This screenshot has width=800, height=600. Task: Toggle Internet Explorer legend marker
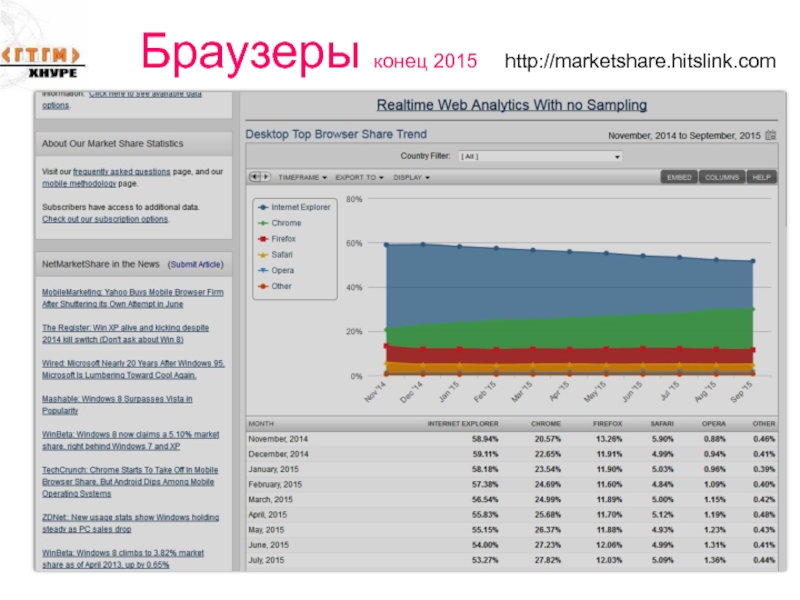[x=263, y=207]
